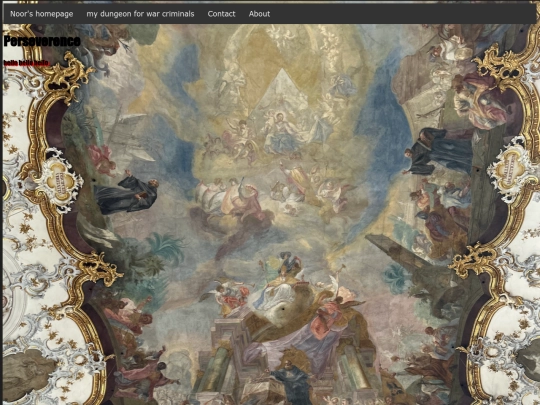Select the red text below the Perseverence heading
540x405 pixels.
click(27, 63)
